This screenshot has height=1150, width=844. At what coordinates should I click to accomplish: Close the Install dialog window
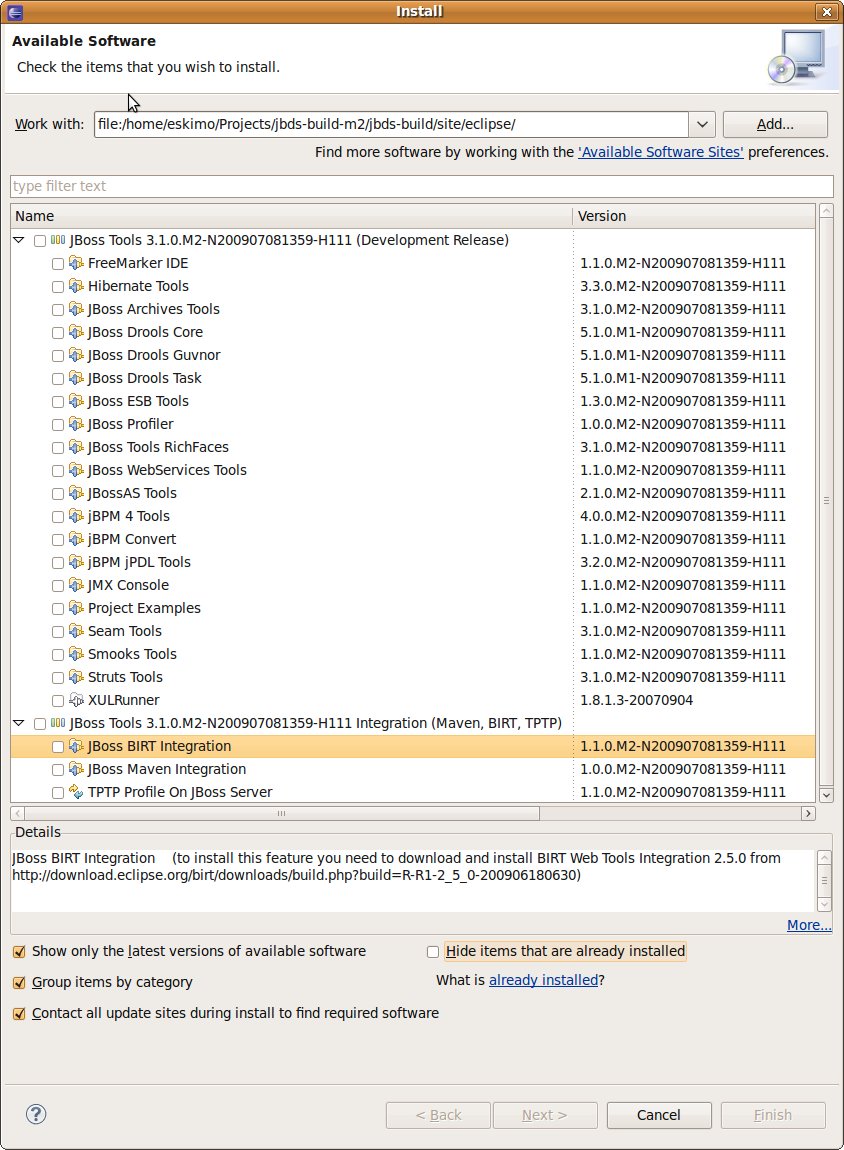tap(826, 12)
